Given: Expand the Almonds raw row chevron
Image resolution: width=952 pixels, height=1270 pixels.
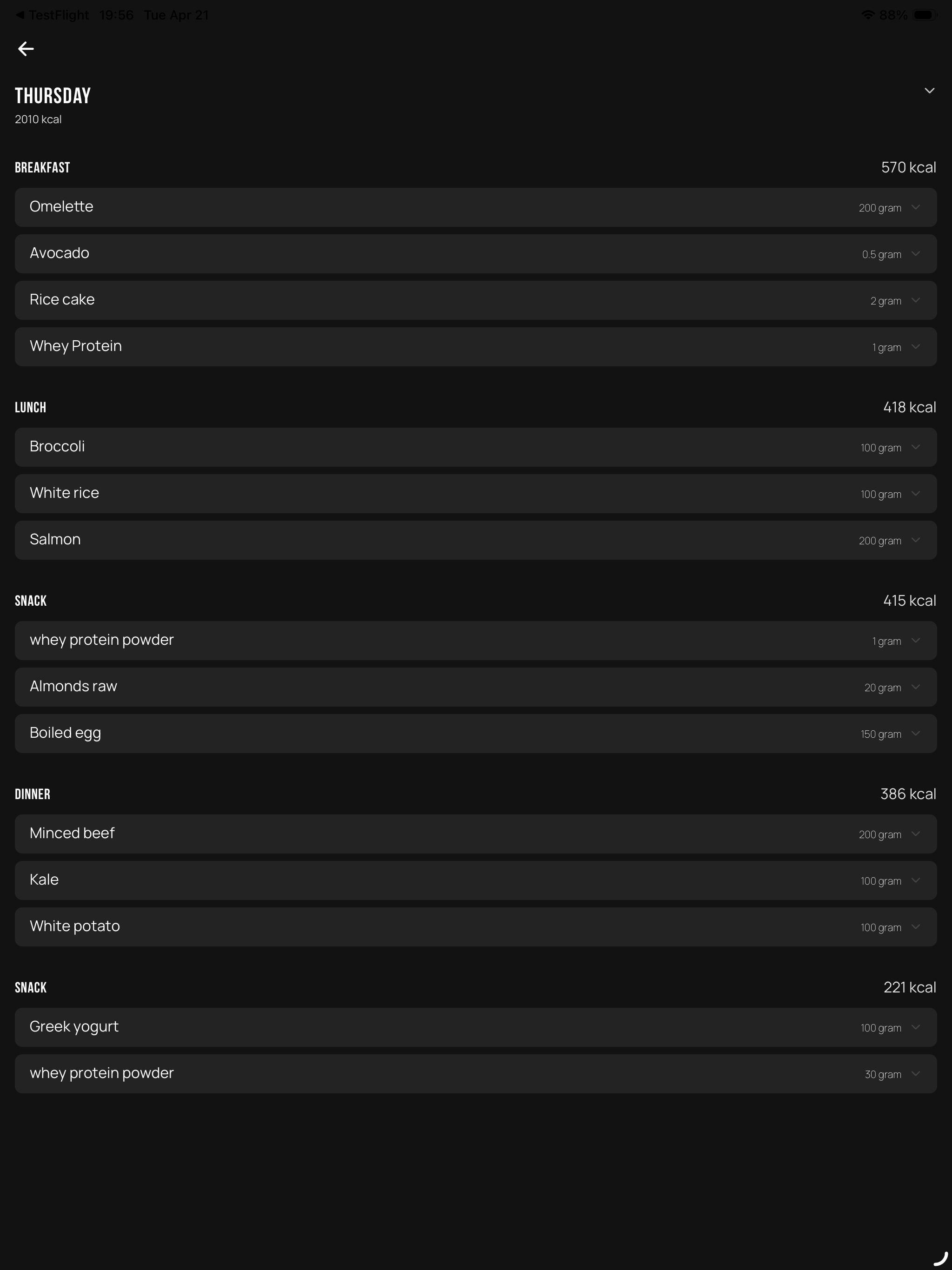Looking at the screenshot, I should (x=915, y=687).
